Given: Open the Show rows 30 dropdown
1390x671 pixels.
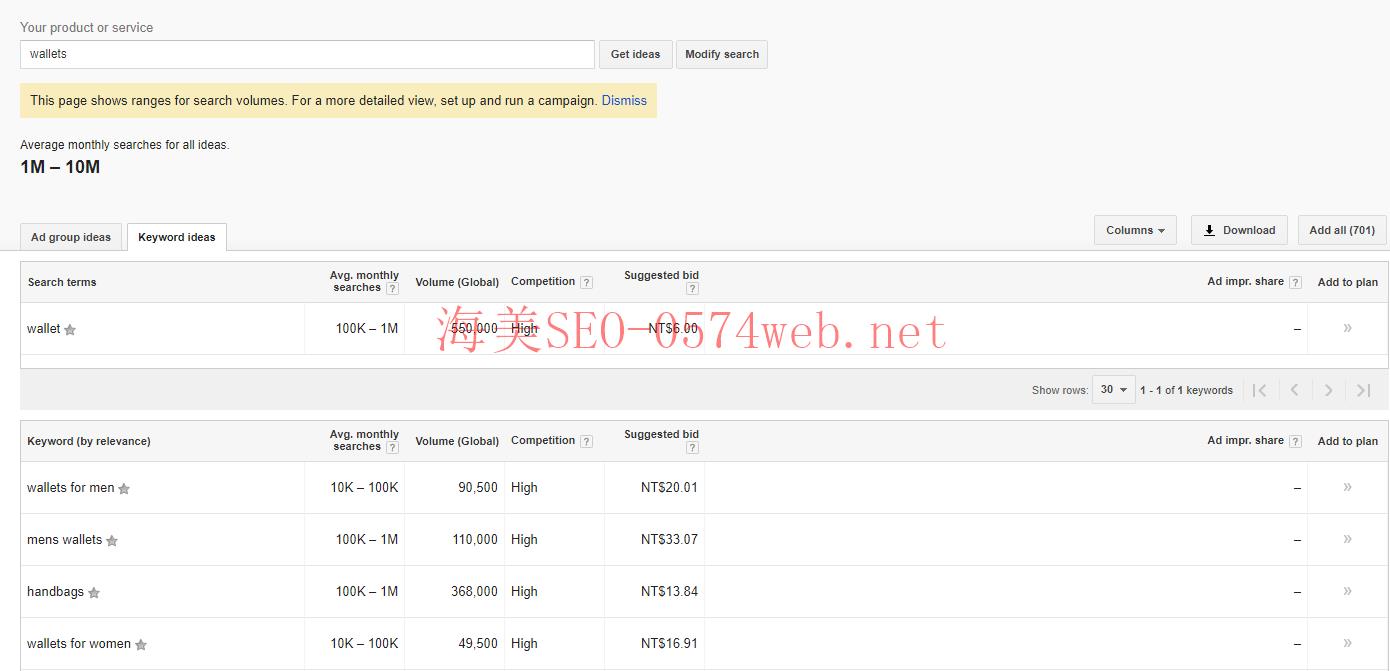Looking at the screenshot, I should pyautogui.click(x=1113, y=390).
